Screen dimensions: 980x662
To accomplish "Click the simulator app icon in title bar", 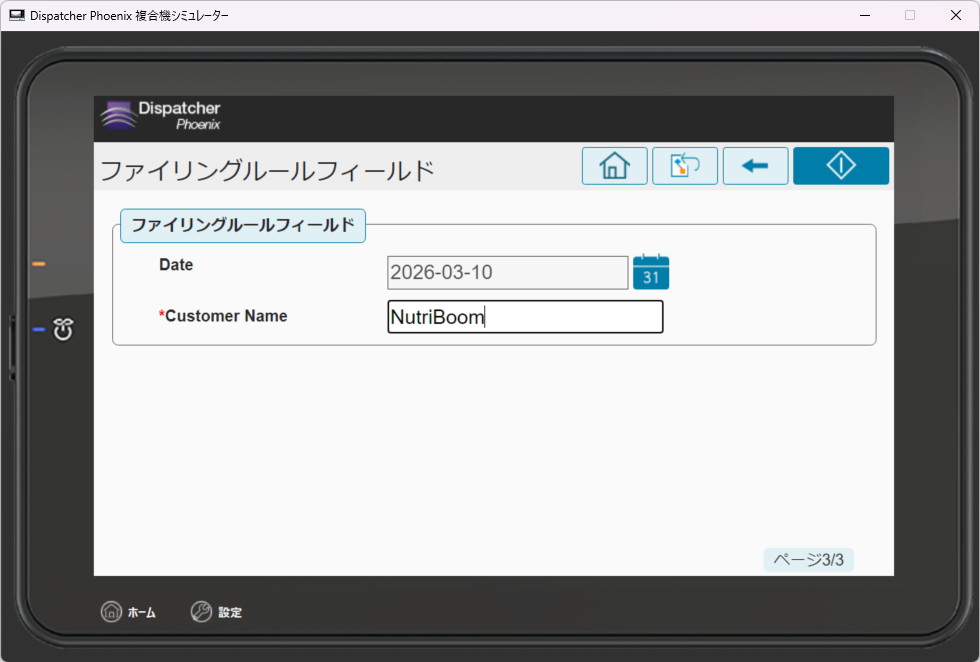I will (17, 15).
